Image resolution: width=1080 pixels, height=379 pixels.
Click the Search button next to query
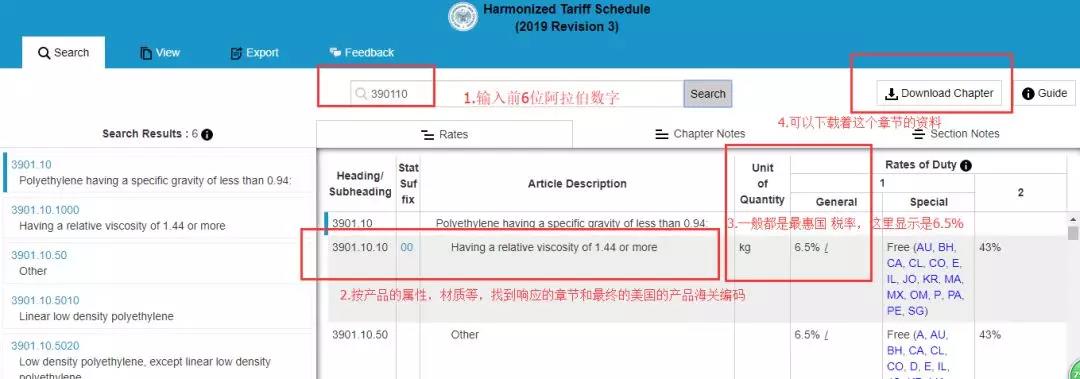707,94
